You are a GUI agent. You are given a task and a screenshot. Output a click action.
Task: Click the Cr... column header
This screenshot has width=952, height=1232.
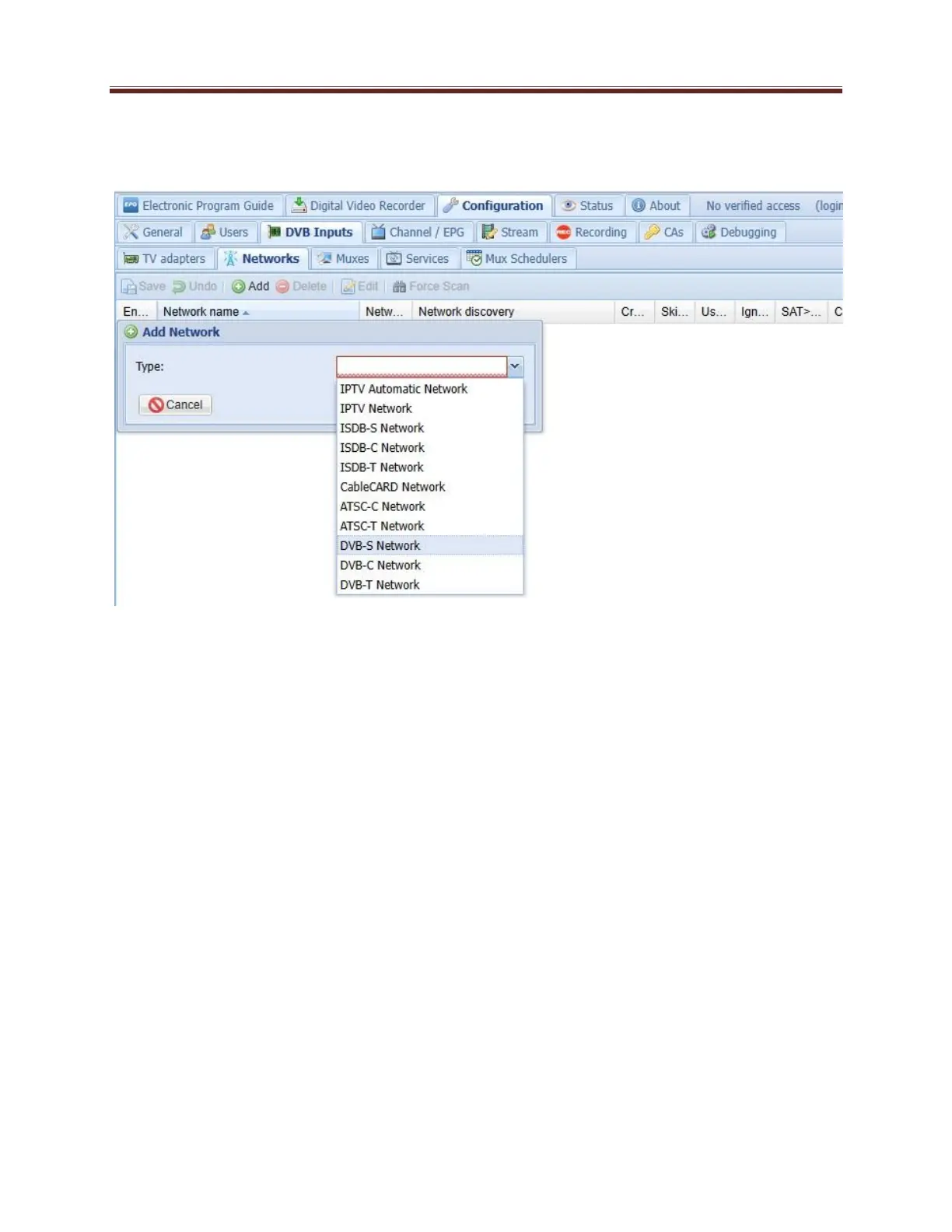point(635,312)
